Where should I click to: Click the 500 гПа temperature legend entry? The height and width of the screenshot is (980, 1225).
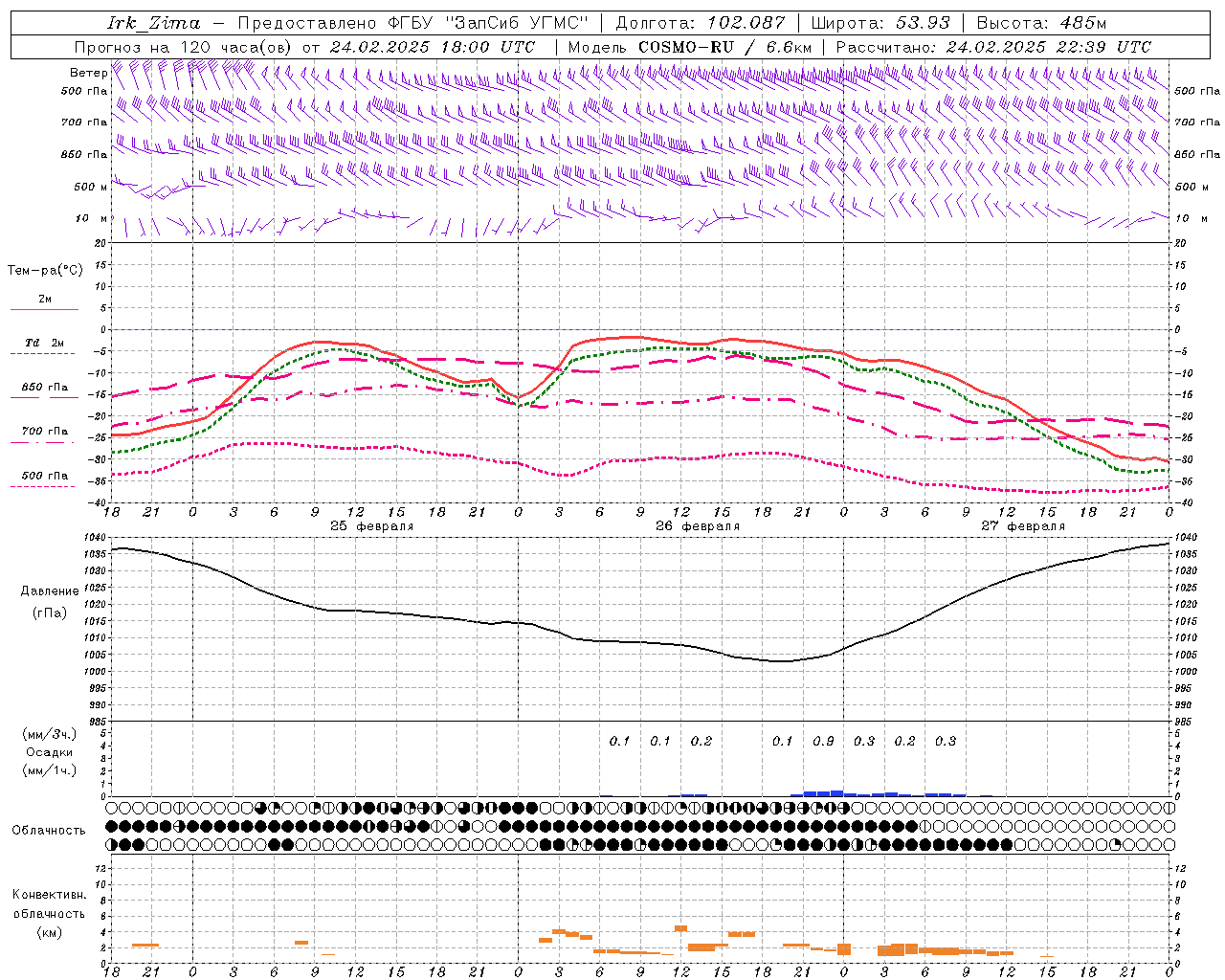point(44,476)
